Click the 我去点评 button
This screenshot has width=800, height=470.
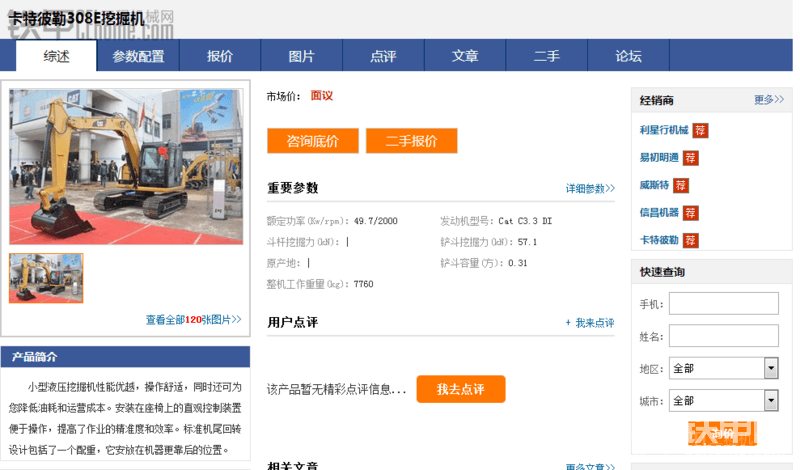pos(461,389)
